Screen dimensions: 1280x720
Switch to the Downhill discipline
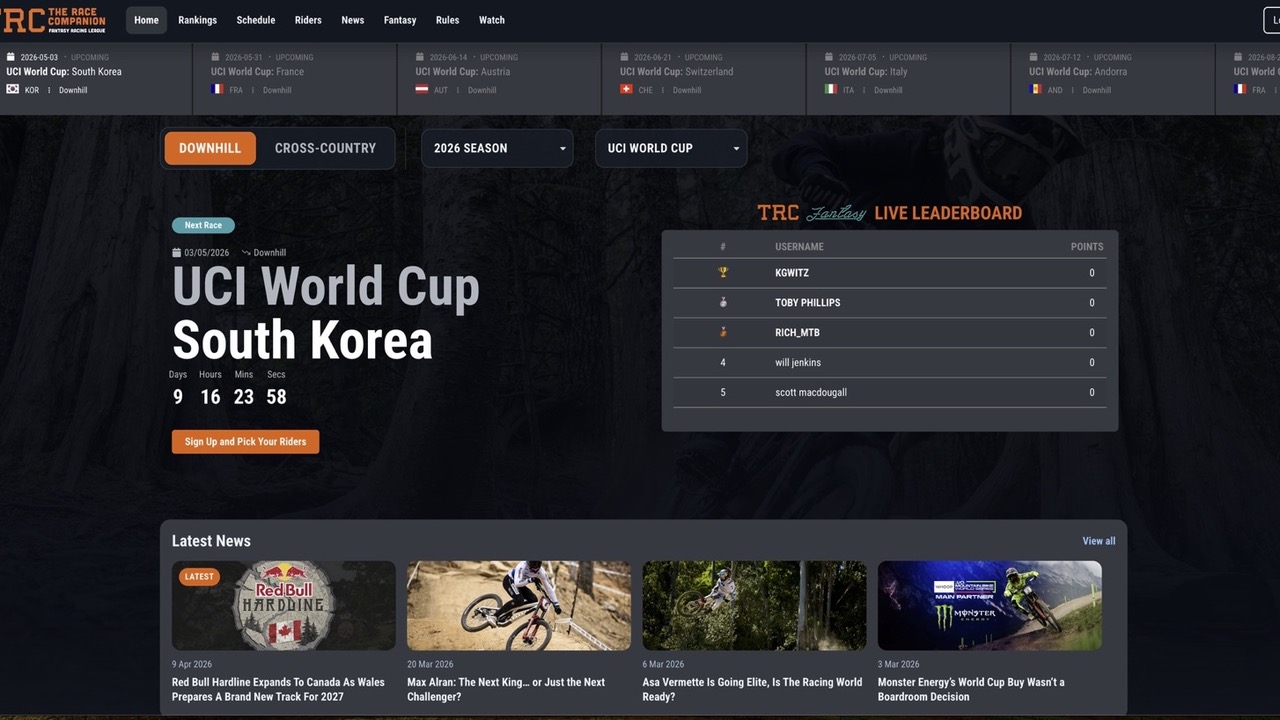(x=210, y=148)
